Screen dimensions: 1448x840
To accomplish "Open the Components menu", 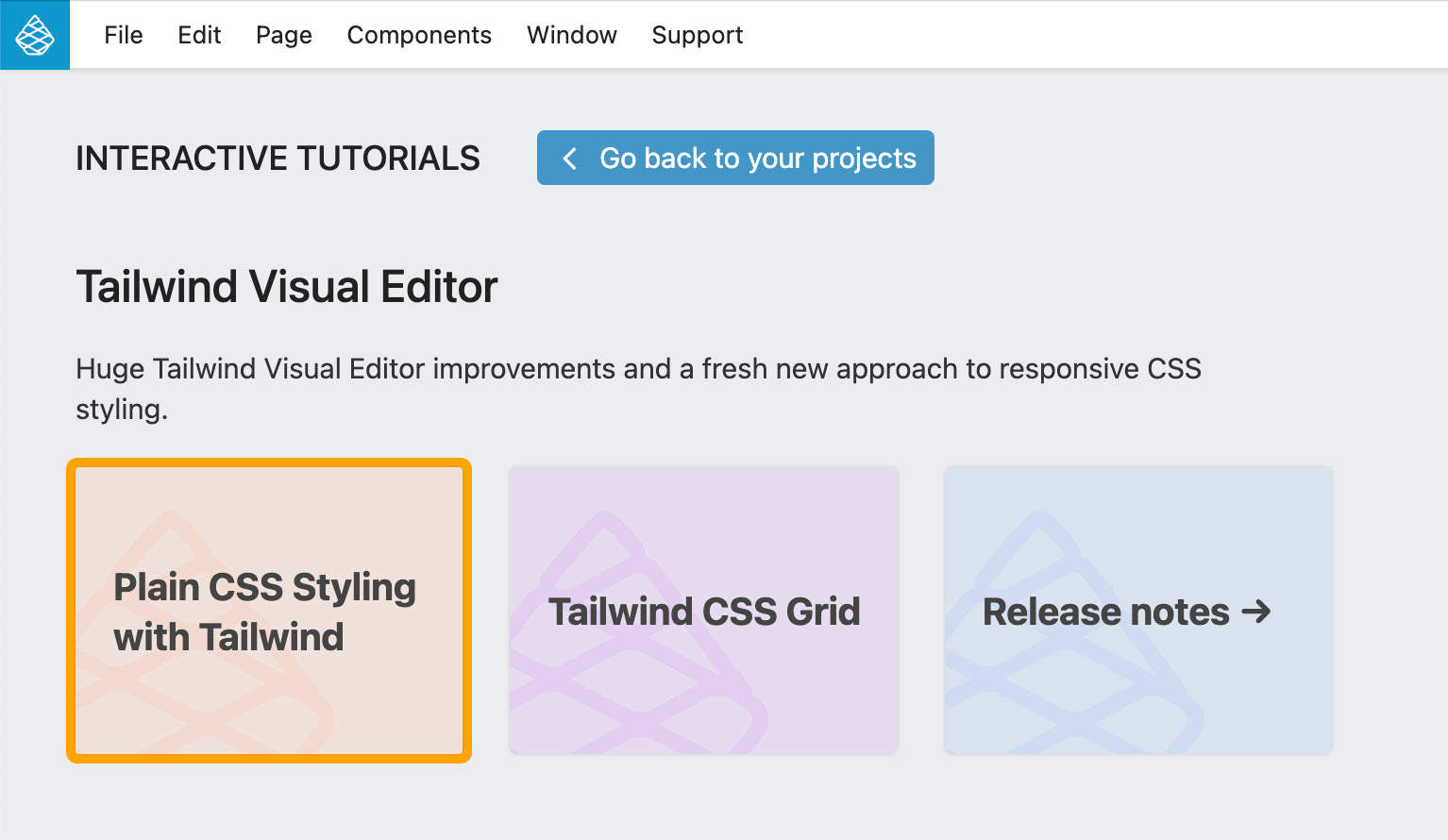I will pyautogui.click(x=419, y=35).
